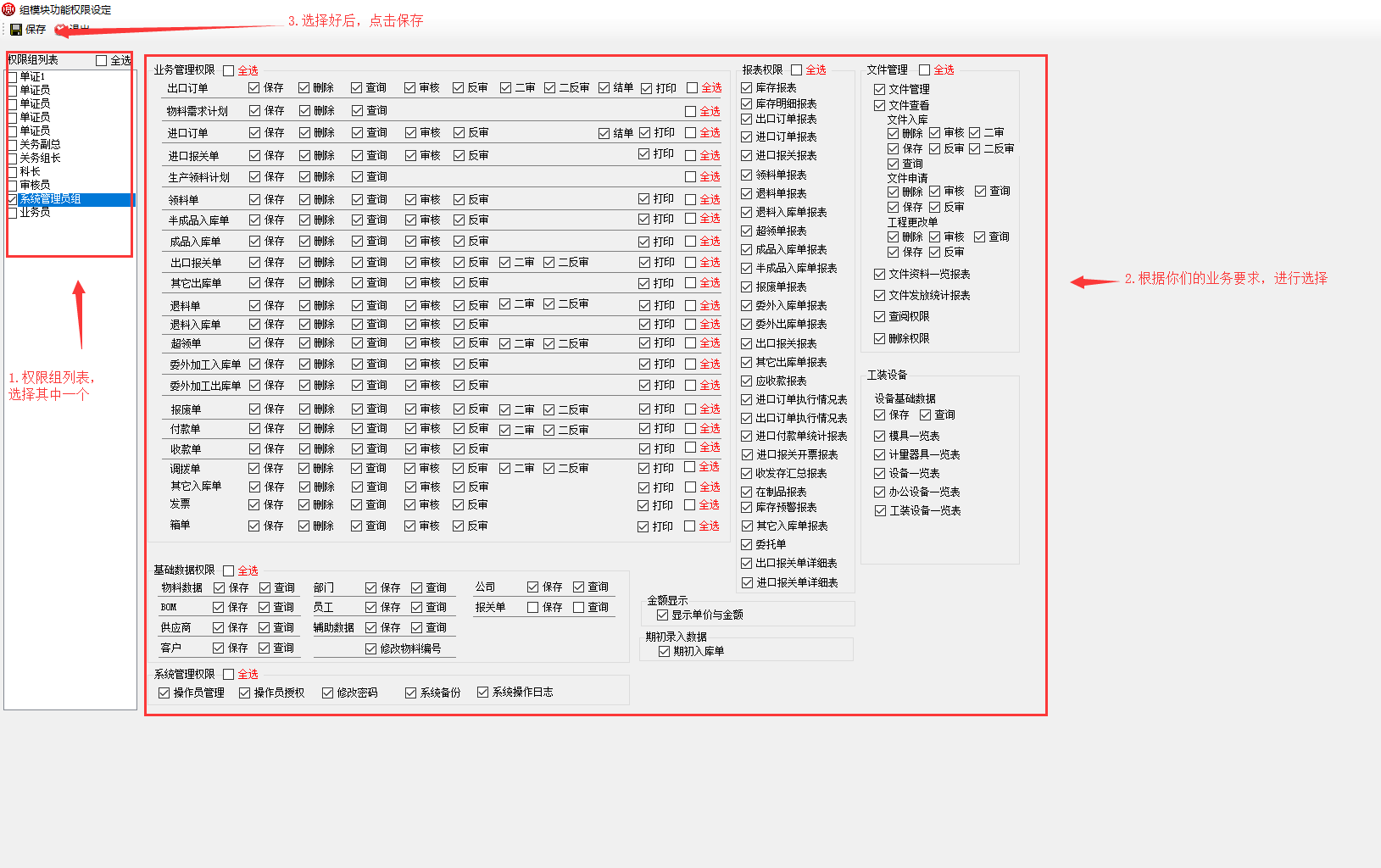
Task: Uncheck 查询 under 工程更改单
Action: tap(979, 236)
